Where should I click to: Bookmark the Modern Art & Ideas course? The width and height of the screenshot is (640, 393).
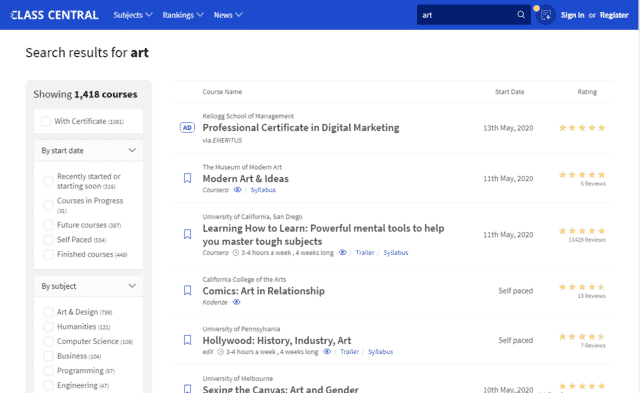click(187, 178)
